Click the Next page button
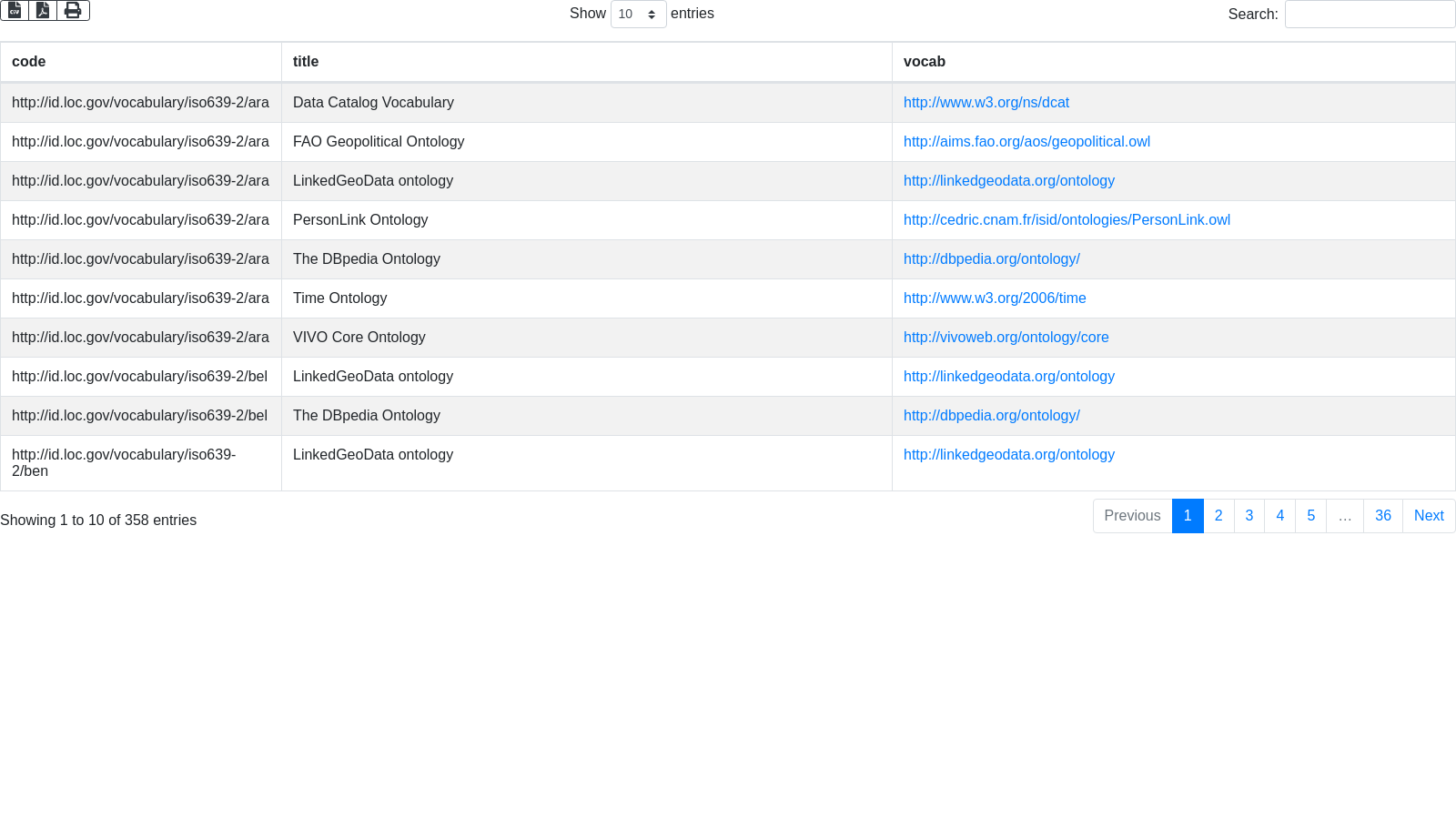 [1429, 516]
